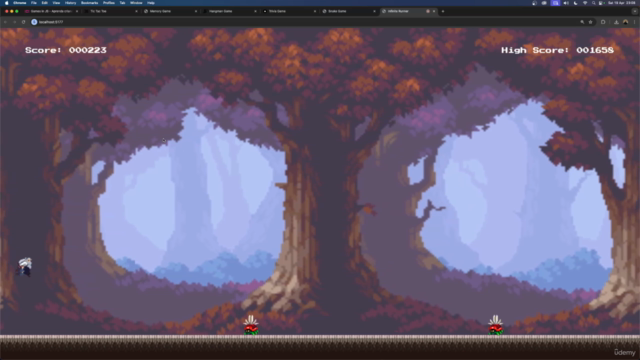Click the farther red plant enemy on right

click(496, 325)
